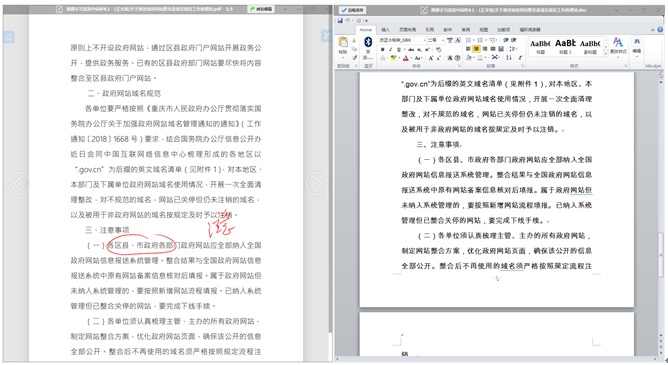Open the font size dropdown
Screen dimensions: 668x365
click(x=436, y=40)
